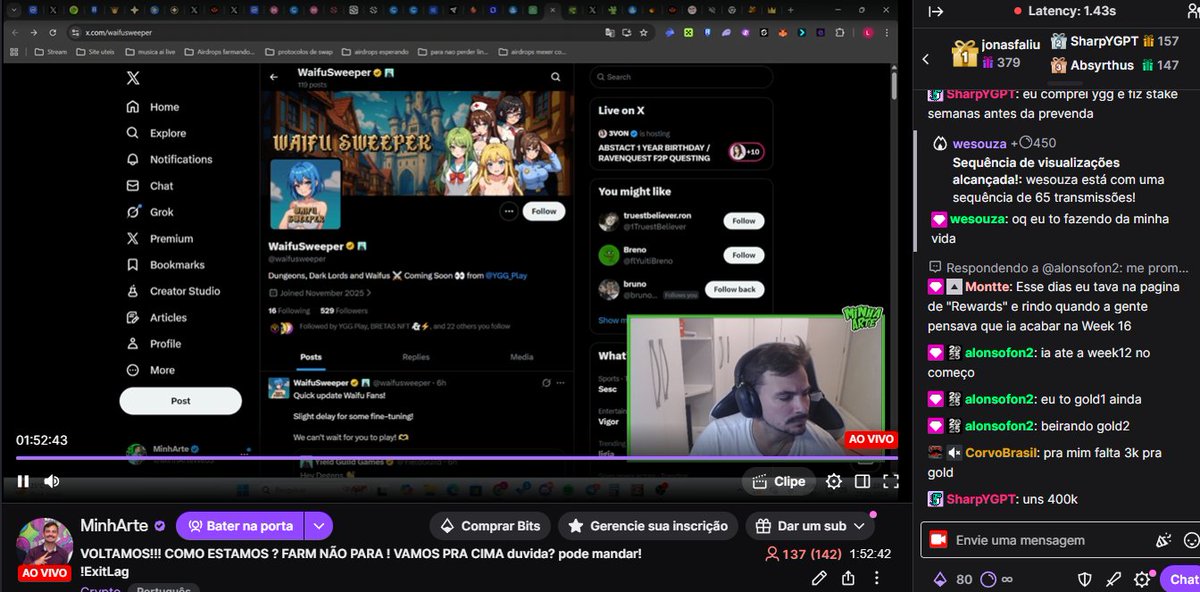Follow Breno in You might like
The height and width of the screenshot is (592, 1200).
(x=744, y=255)
